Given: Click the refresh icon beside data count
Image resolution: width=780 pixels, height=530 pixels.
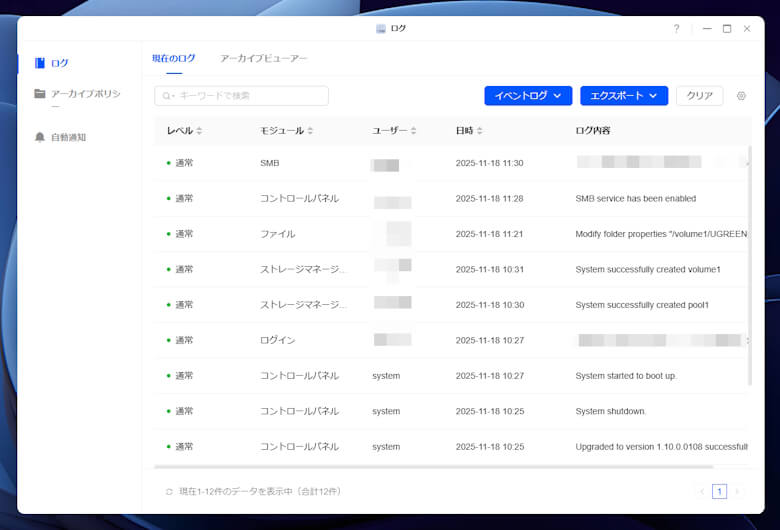Looking at the screenshot, I should 169,491.
